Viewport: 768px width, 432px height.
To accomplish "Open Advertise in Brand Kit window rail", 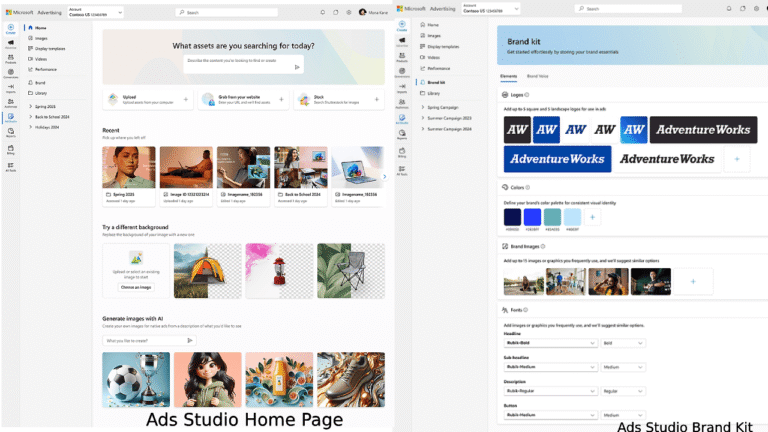I will tap(402, 42).
